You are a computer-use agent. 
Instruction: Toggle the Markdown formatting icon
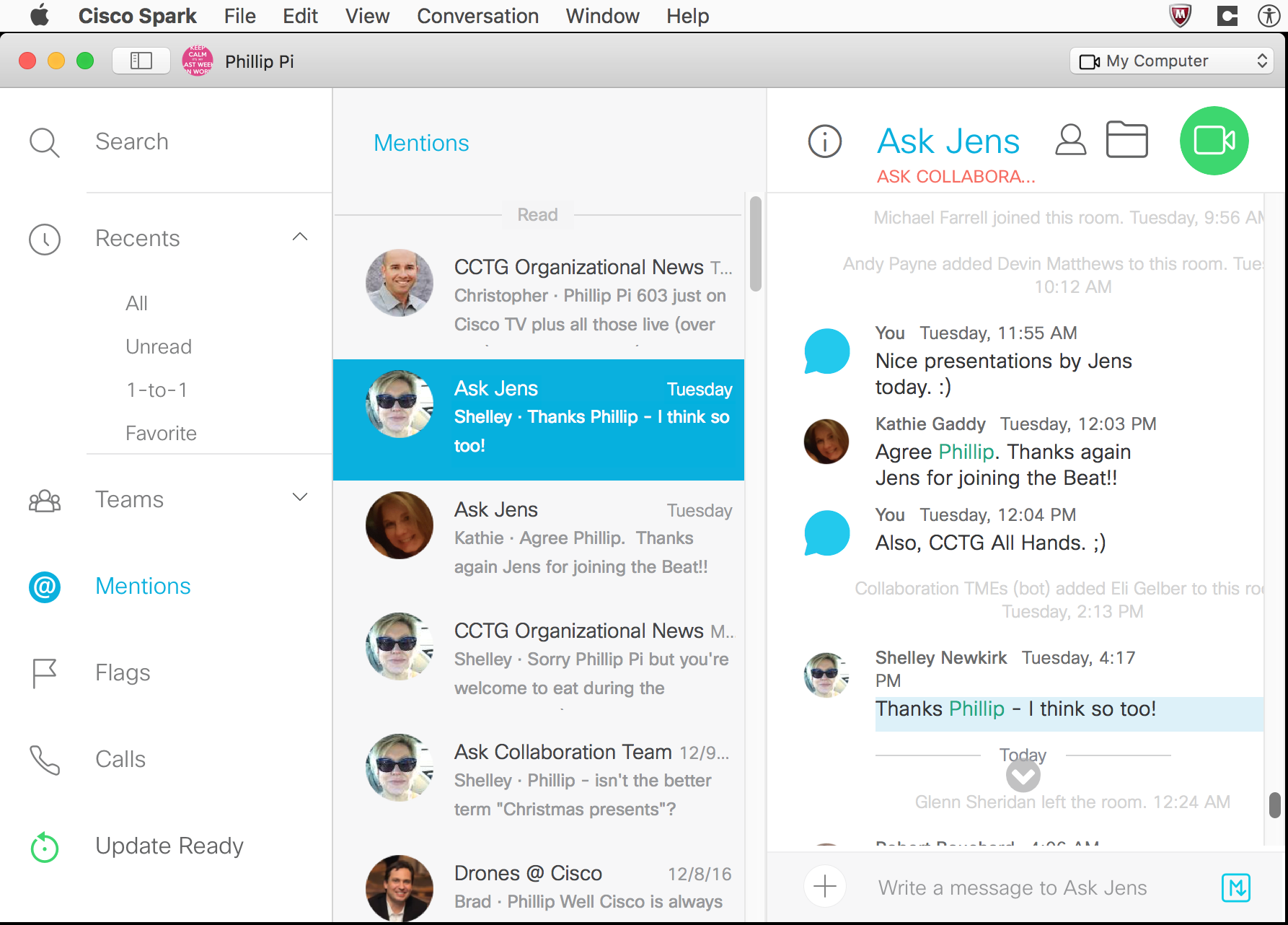coord(1235,887)
